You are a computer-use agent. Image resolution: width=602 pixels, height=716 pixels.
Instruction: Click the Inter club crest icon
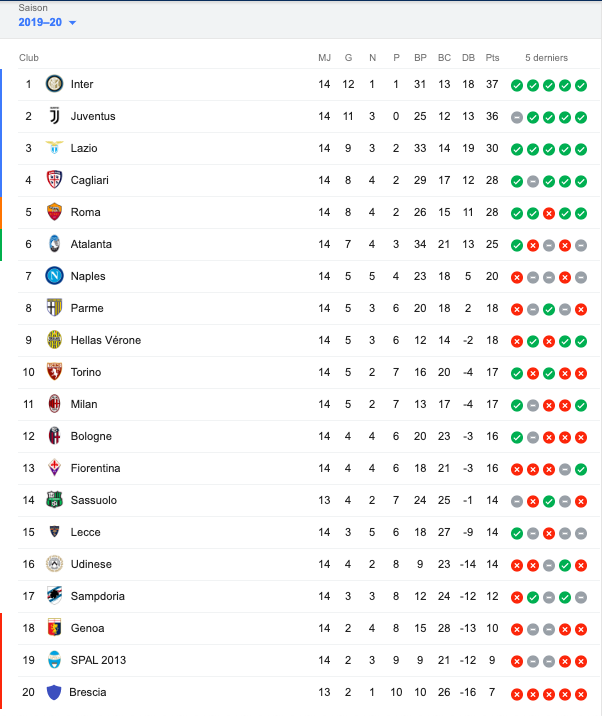55,84
